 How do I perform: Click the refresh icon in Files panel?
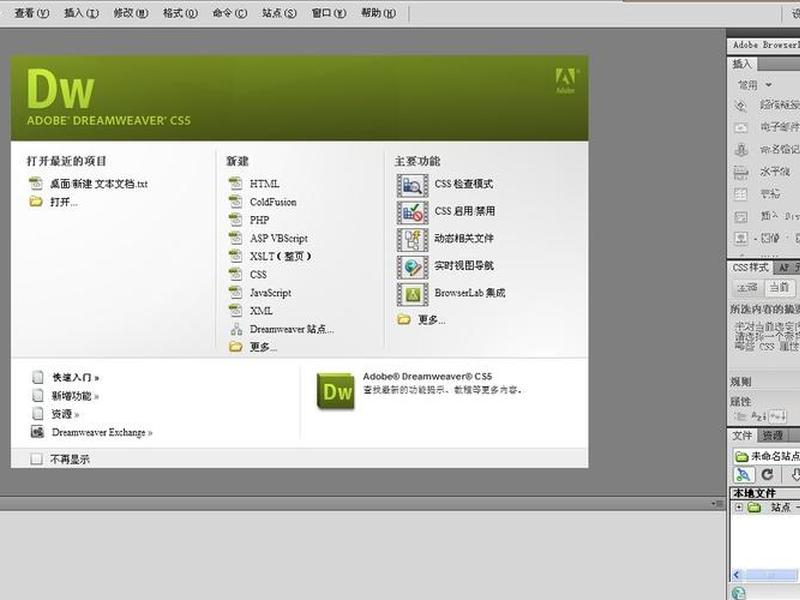pyautogui.click(x=767, y=475)
